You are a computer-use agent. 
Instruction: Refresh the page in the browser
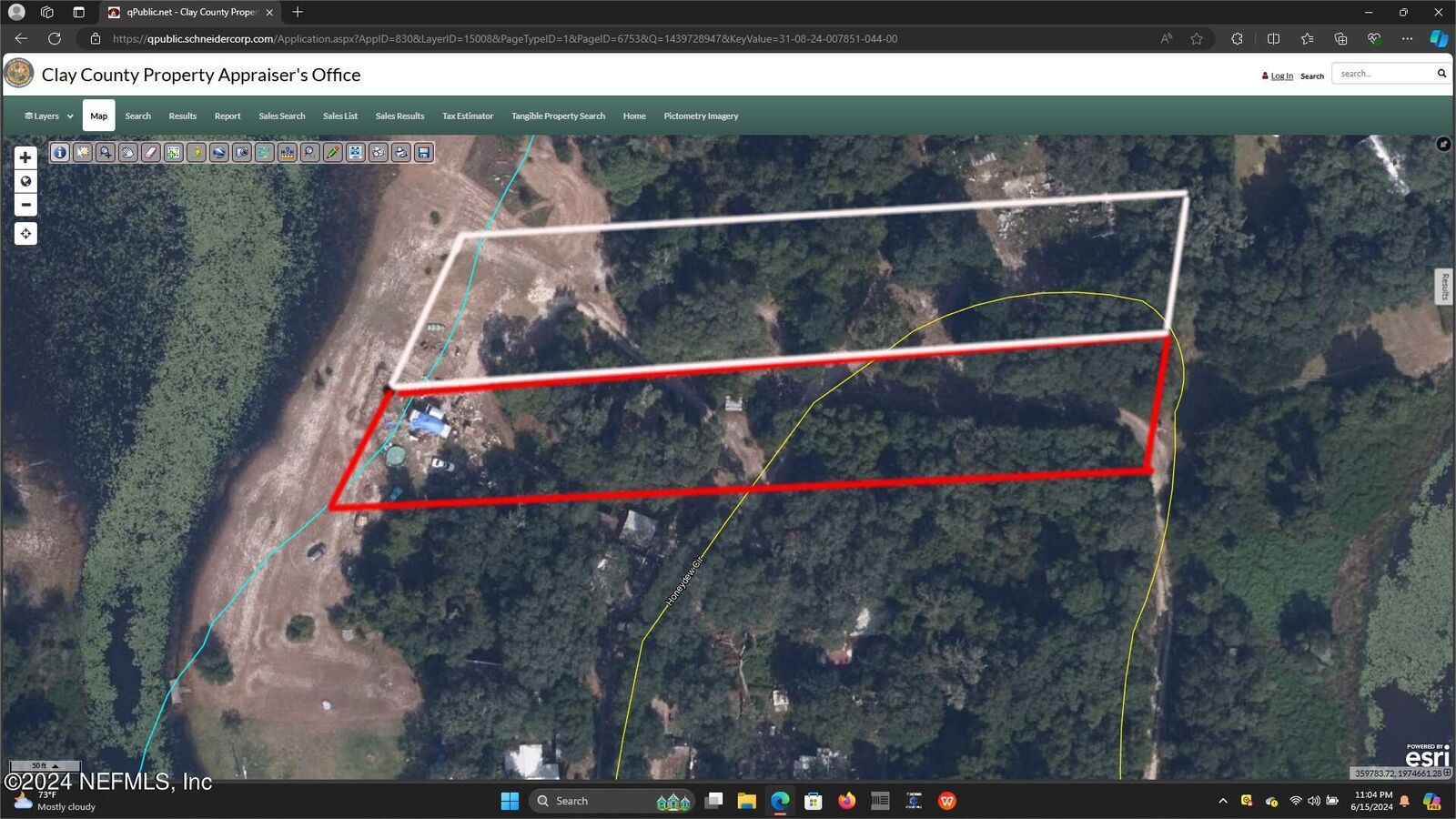click(55, 39)
